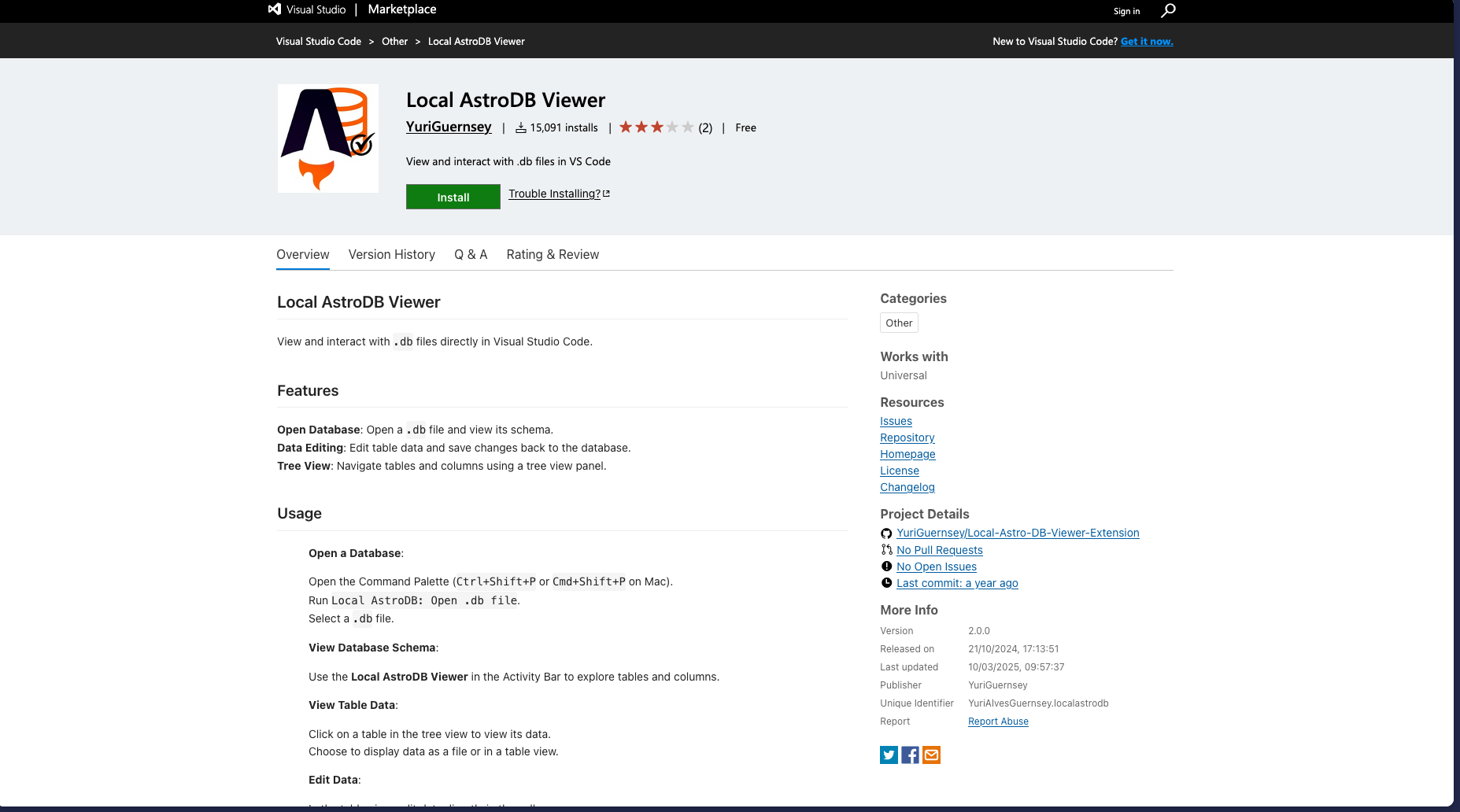Click the (2) ratings count

click(705, 127)
